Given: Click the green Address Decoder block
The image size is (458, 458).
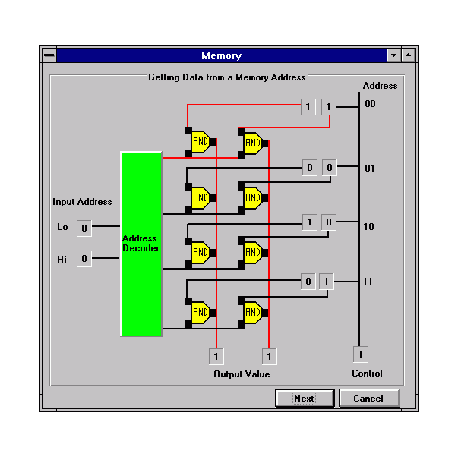Looking at the screenshot, I should click(142, 244).
